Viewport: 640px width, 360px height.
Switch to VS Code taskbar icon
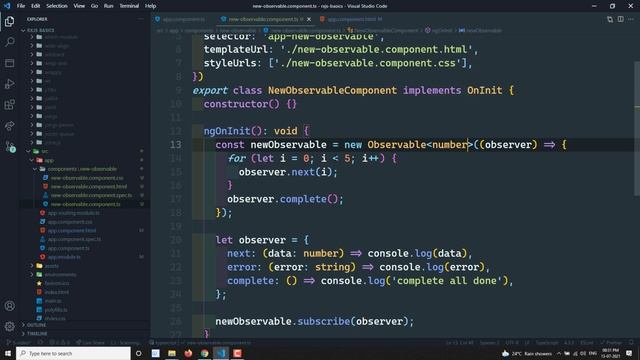[221, 353]
